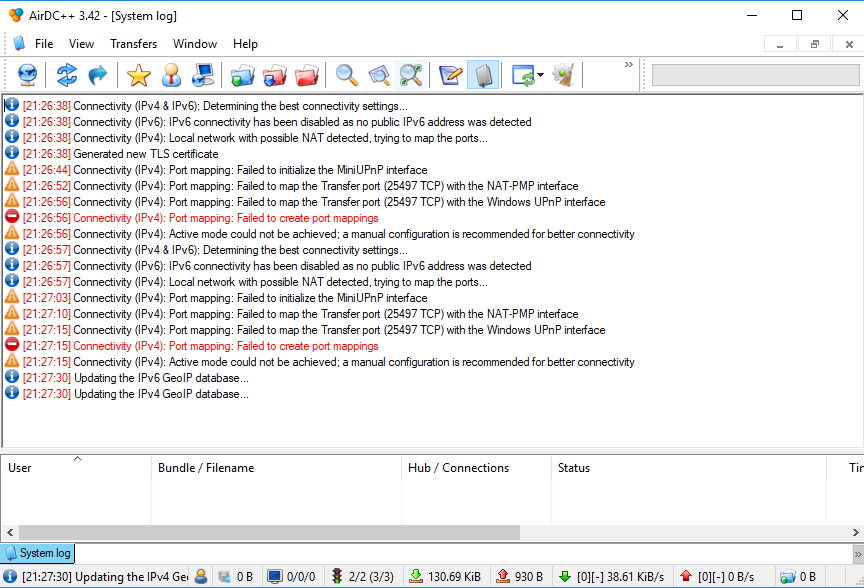864x588 pixels.
Task: Open Search Spy magnifier icon
Action: coord(411,74)
